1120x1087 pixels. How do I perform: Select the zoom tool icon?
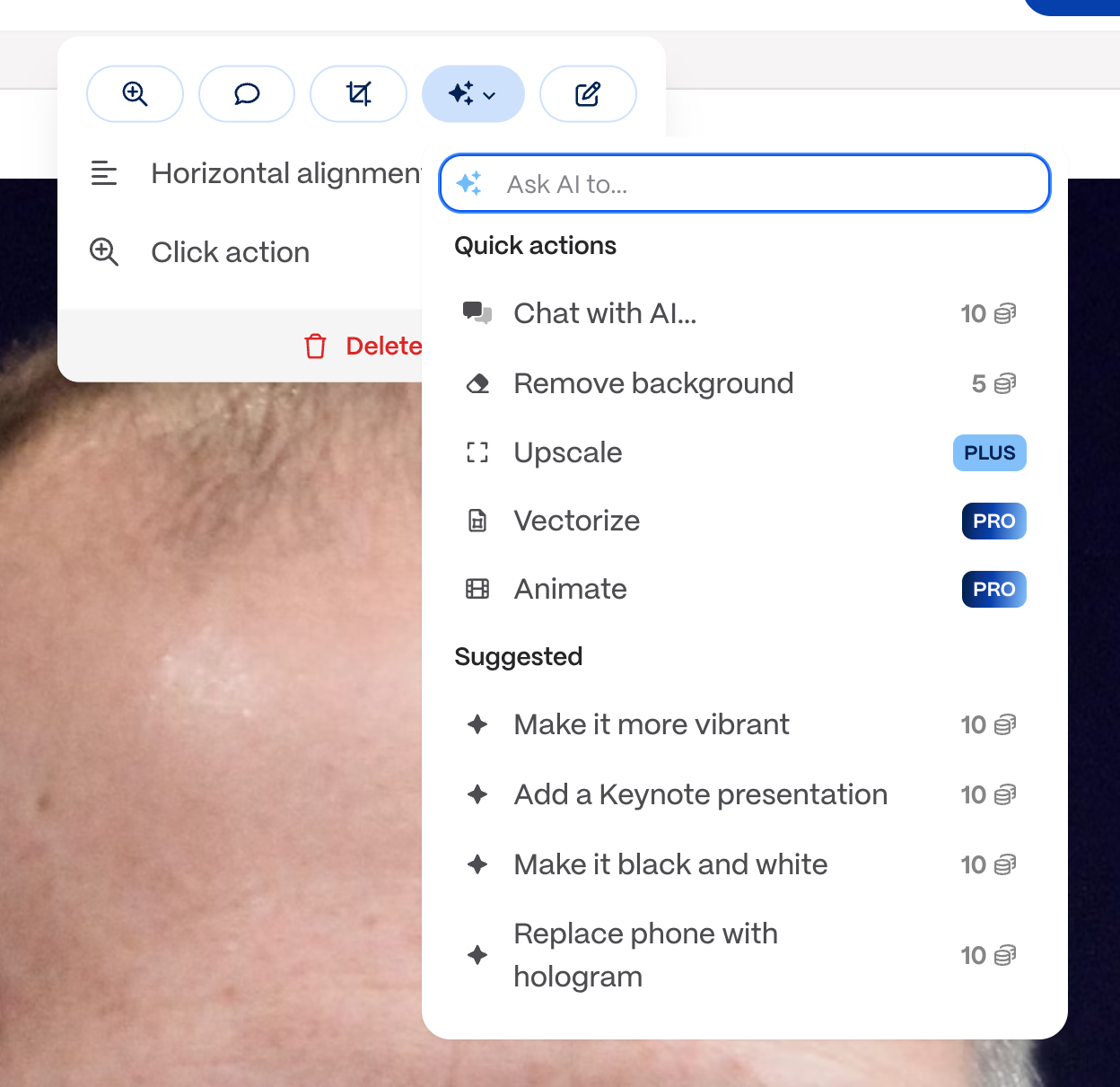click(135, 93)
